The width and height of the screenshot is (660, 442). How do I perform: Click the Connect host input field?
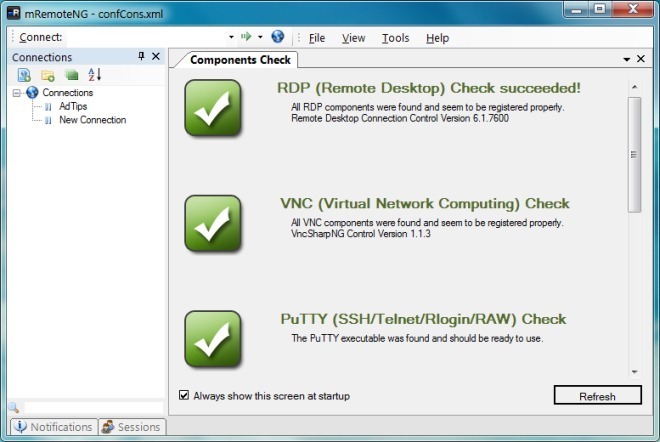[146, 37]
